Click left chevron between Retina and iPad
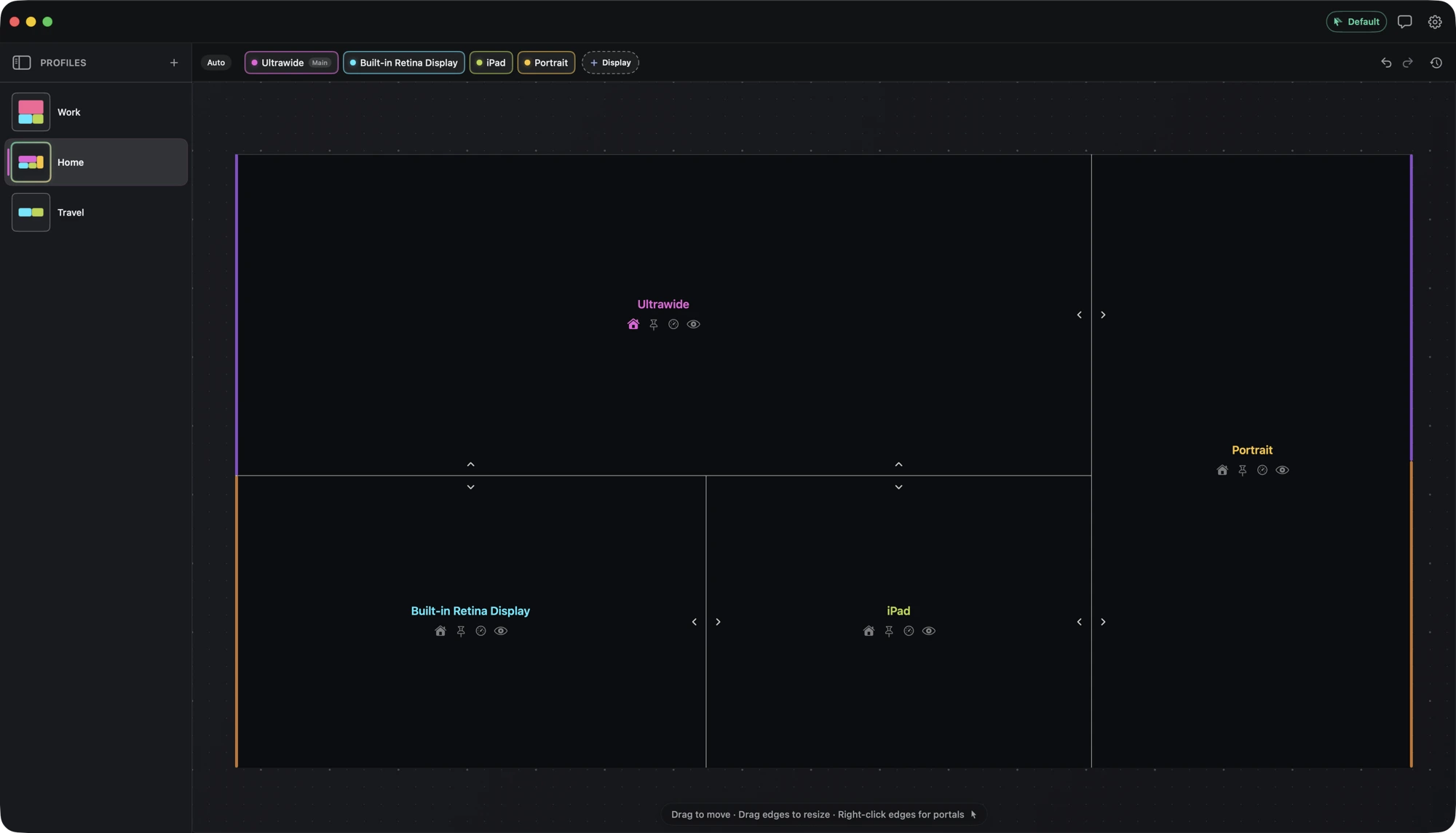This screenshot has width=1456, height=833. [x=695, y=623]
